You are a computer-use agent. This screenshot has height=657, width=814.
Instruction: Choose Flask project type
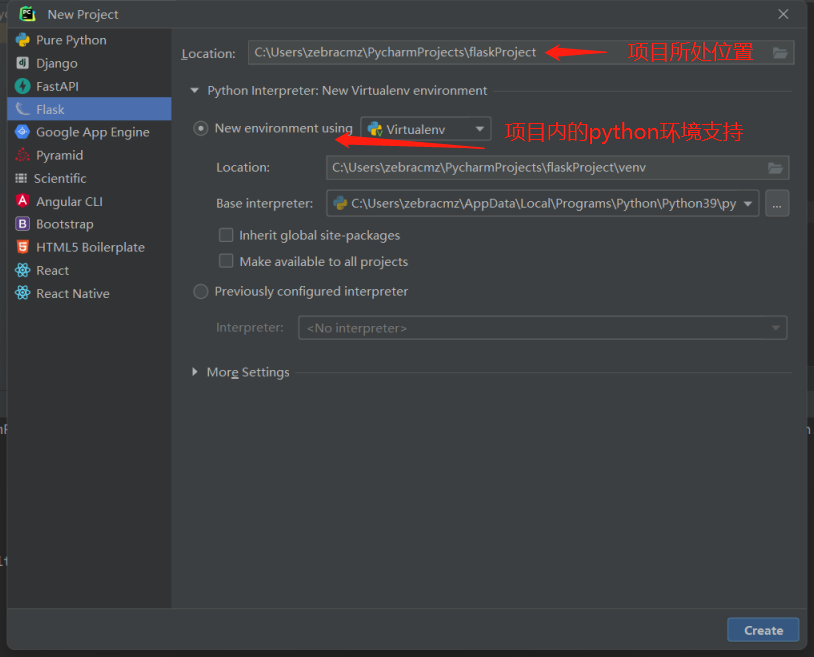point(89,109)
